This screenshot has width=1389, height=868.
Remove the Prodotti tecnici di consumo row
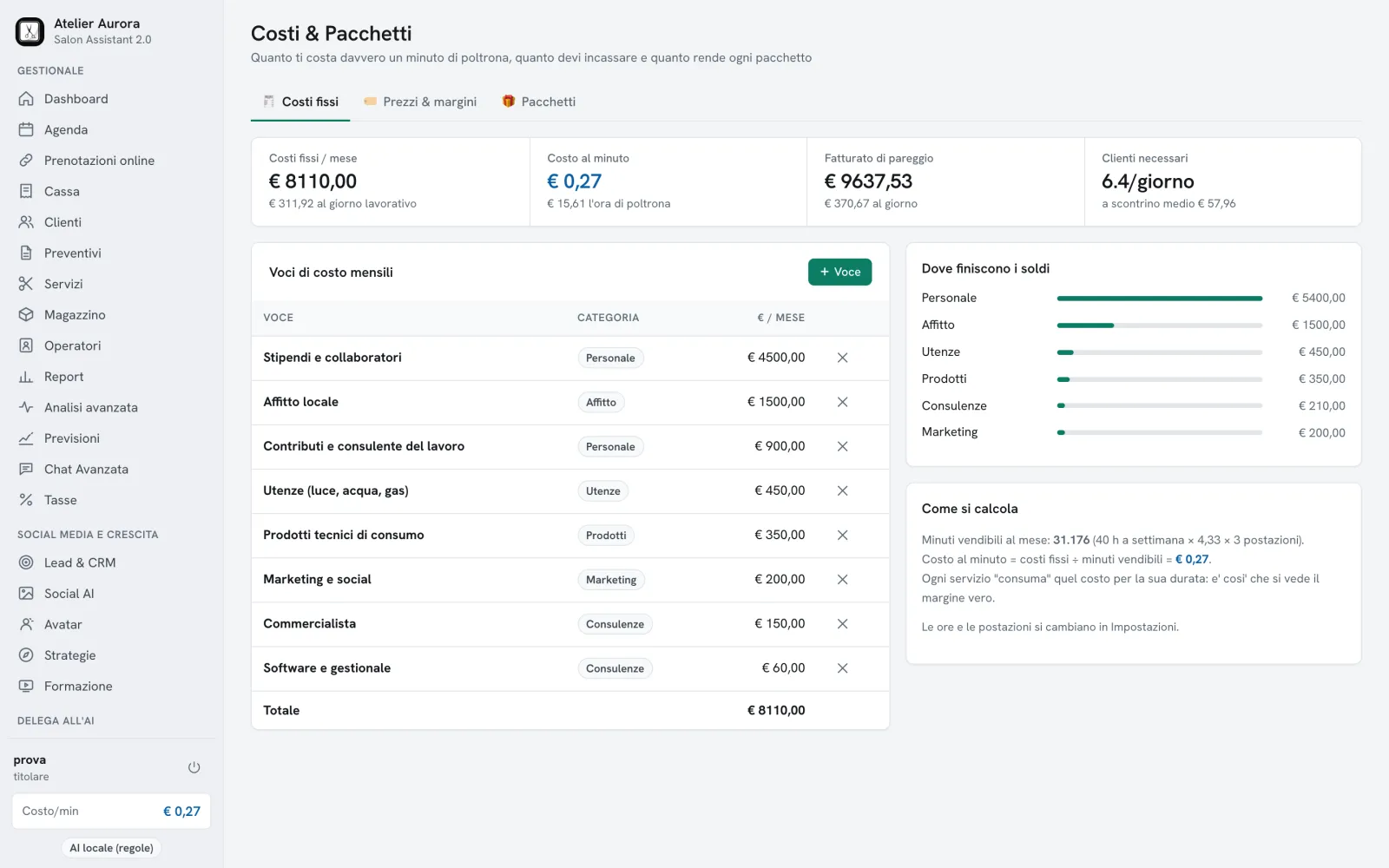point(842,535)
